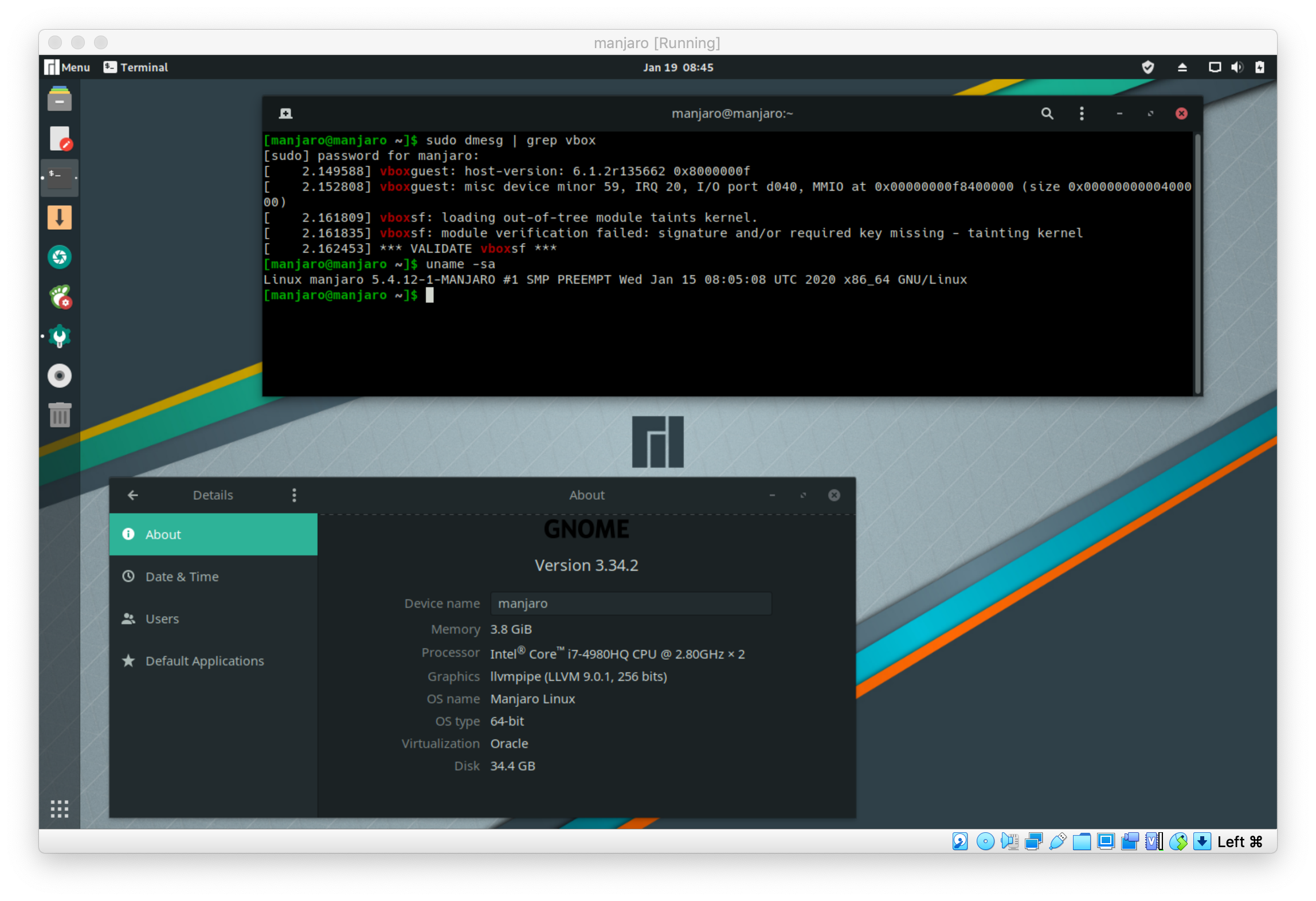
Task: Open the file manager from the dock
Action: click(x=59, y=99)
